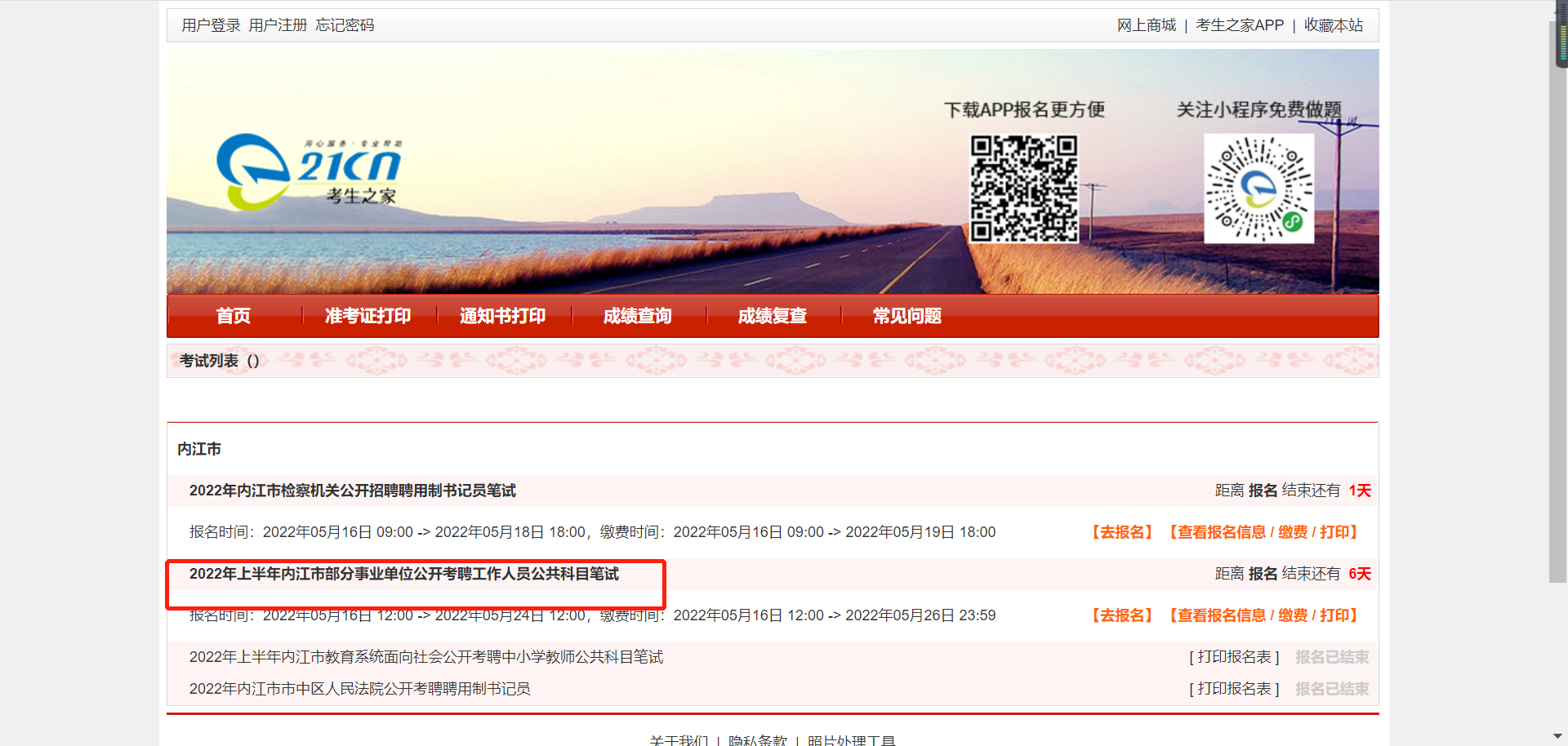The width and height of the screenshot is (1568, 746).
Task: Click the 用户登录 link
Action: point(211,25)
